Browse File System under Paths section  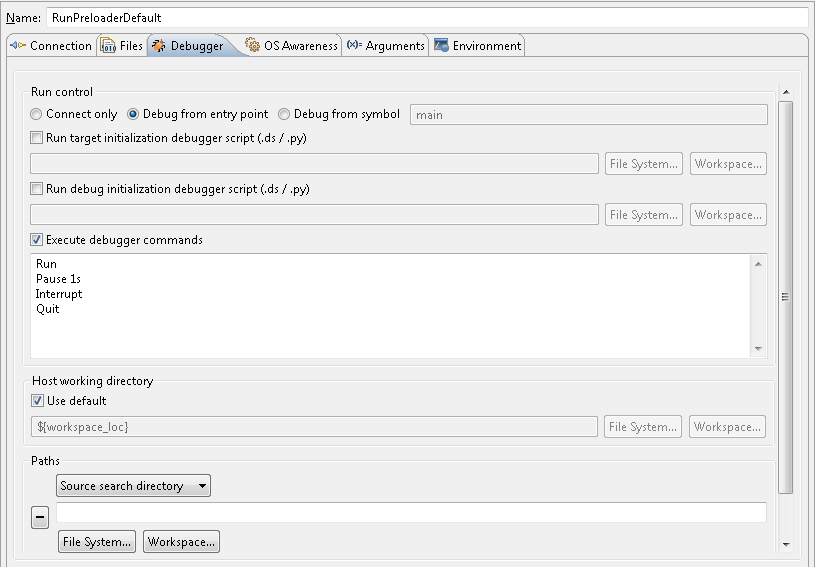click(x=97, y=542)
